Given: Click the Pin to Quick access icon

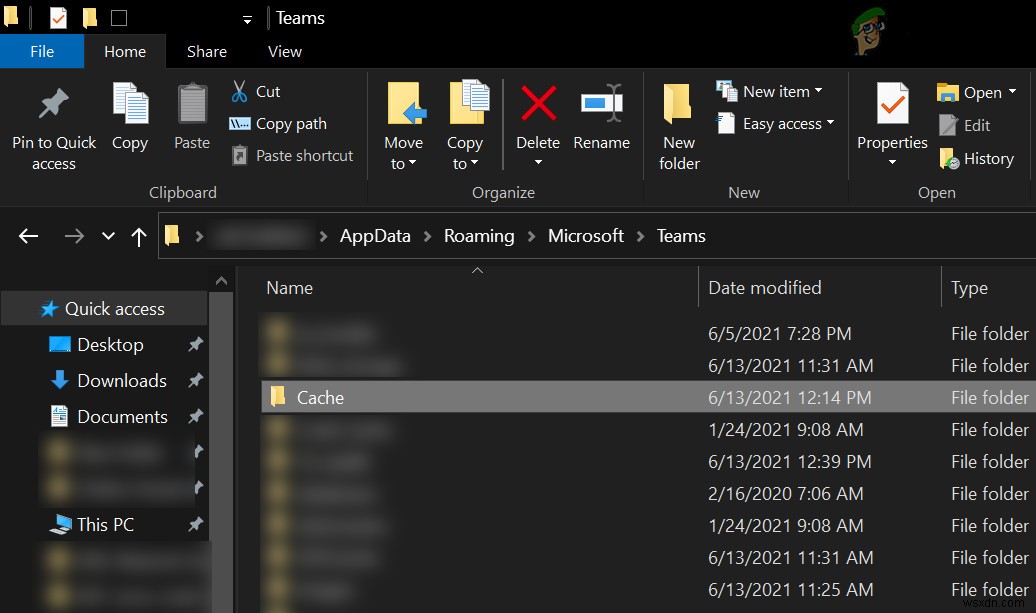Looking at the screenshot, I should (54, 105).
